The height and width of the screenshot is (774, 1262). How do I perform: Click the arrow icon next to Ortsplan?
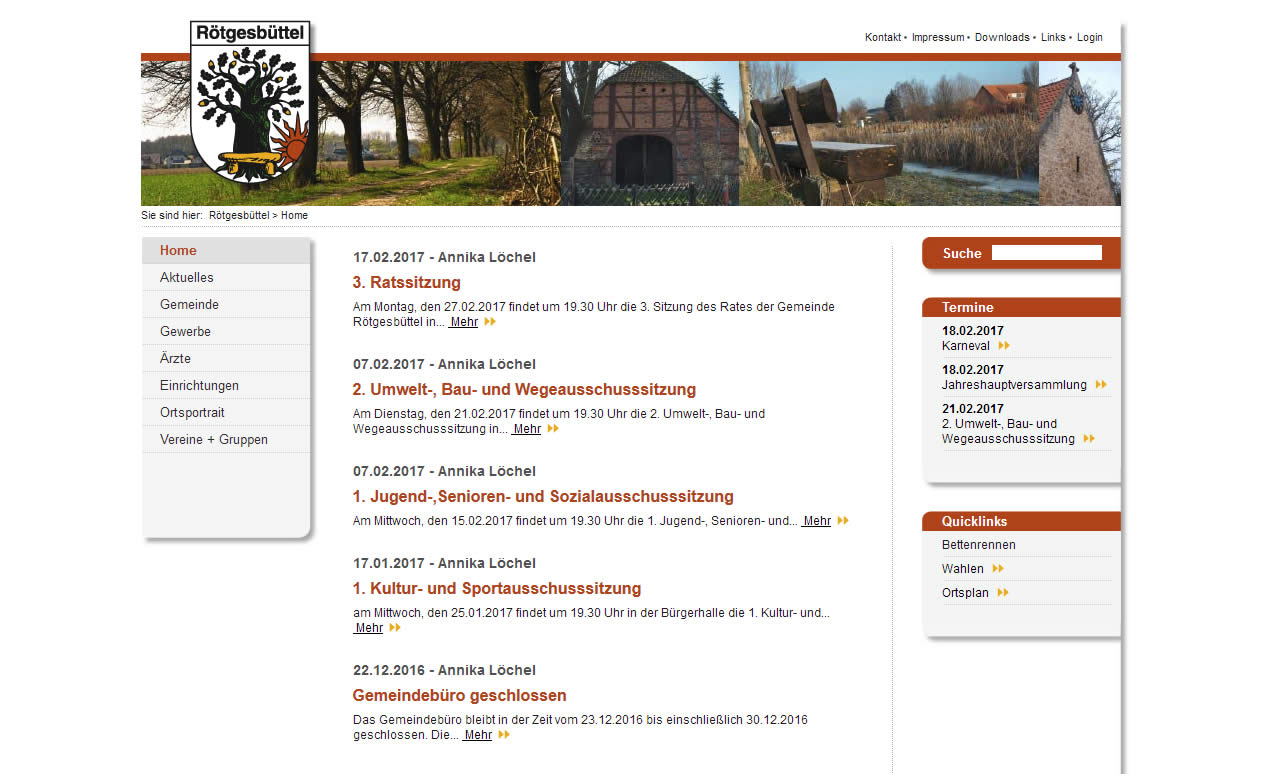point(1003,593)
